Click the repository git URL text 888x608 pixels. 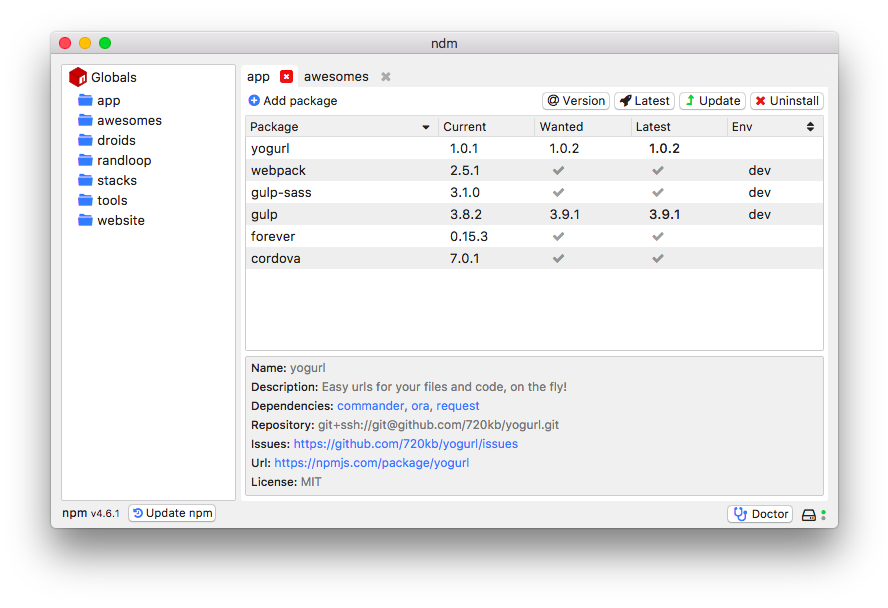[x=438, y=425]
